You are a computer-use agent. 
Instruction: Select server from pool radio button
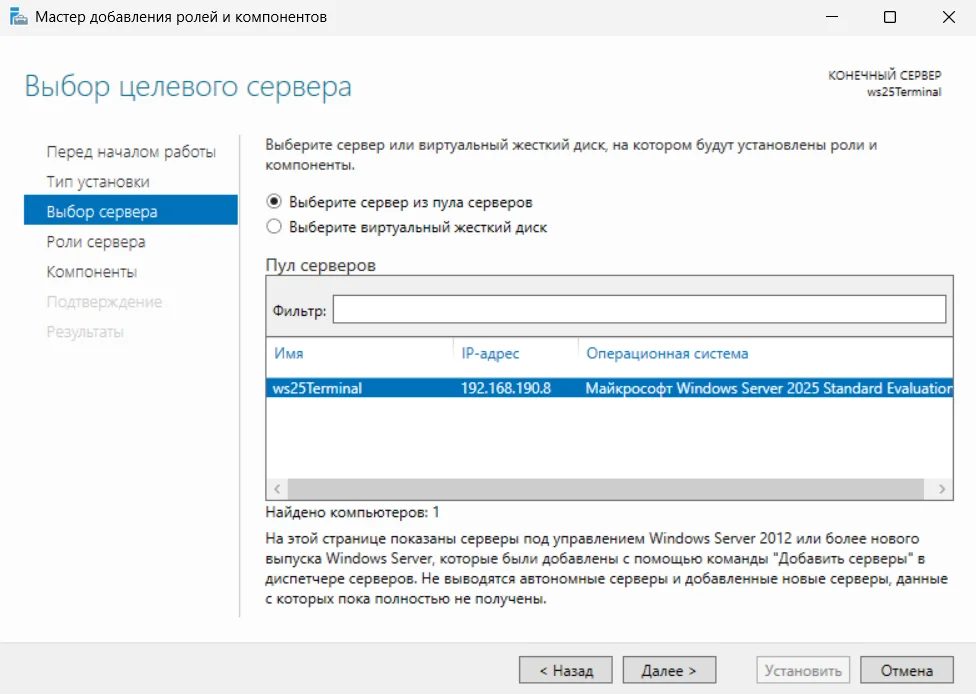(274, 202)
